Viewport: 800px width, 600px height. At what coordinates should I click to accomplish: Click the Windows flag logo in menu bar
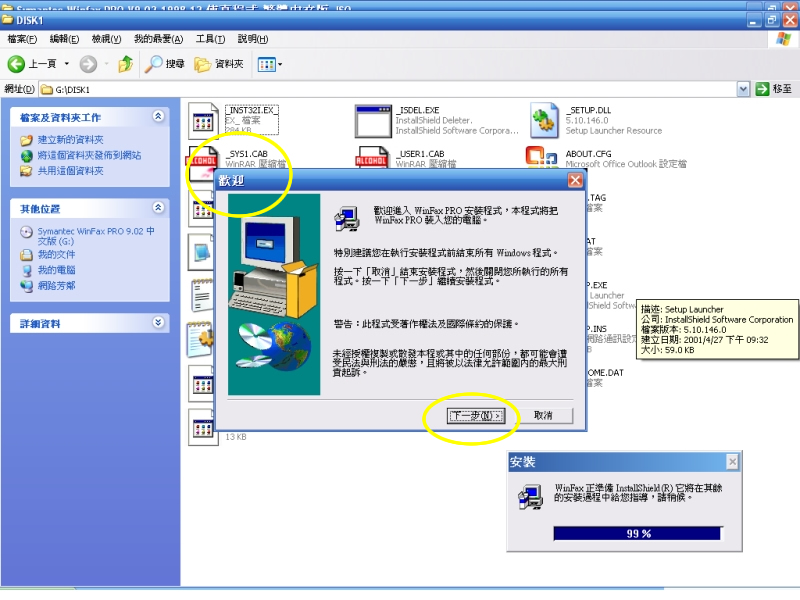(x=783, y=39)
